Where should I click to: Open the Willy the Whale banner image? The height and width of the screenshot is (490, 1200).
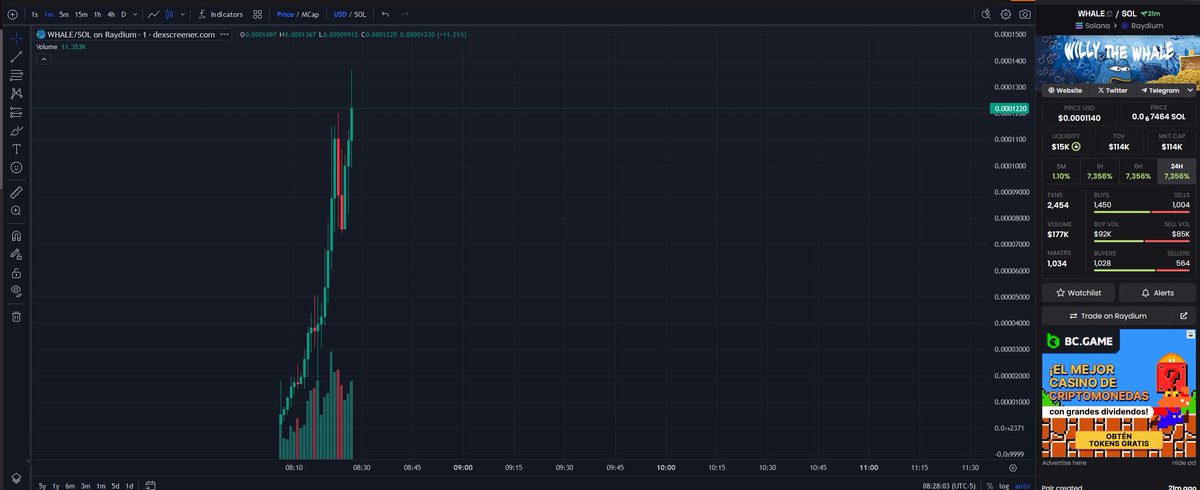click(x=1119, y=58)
